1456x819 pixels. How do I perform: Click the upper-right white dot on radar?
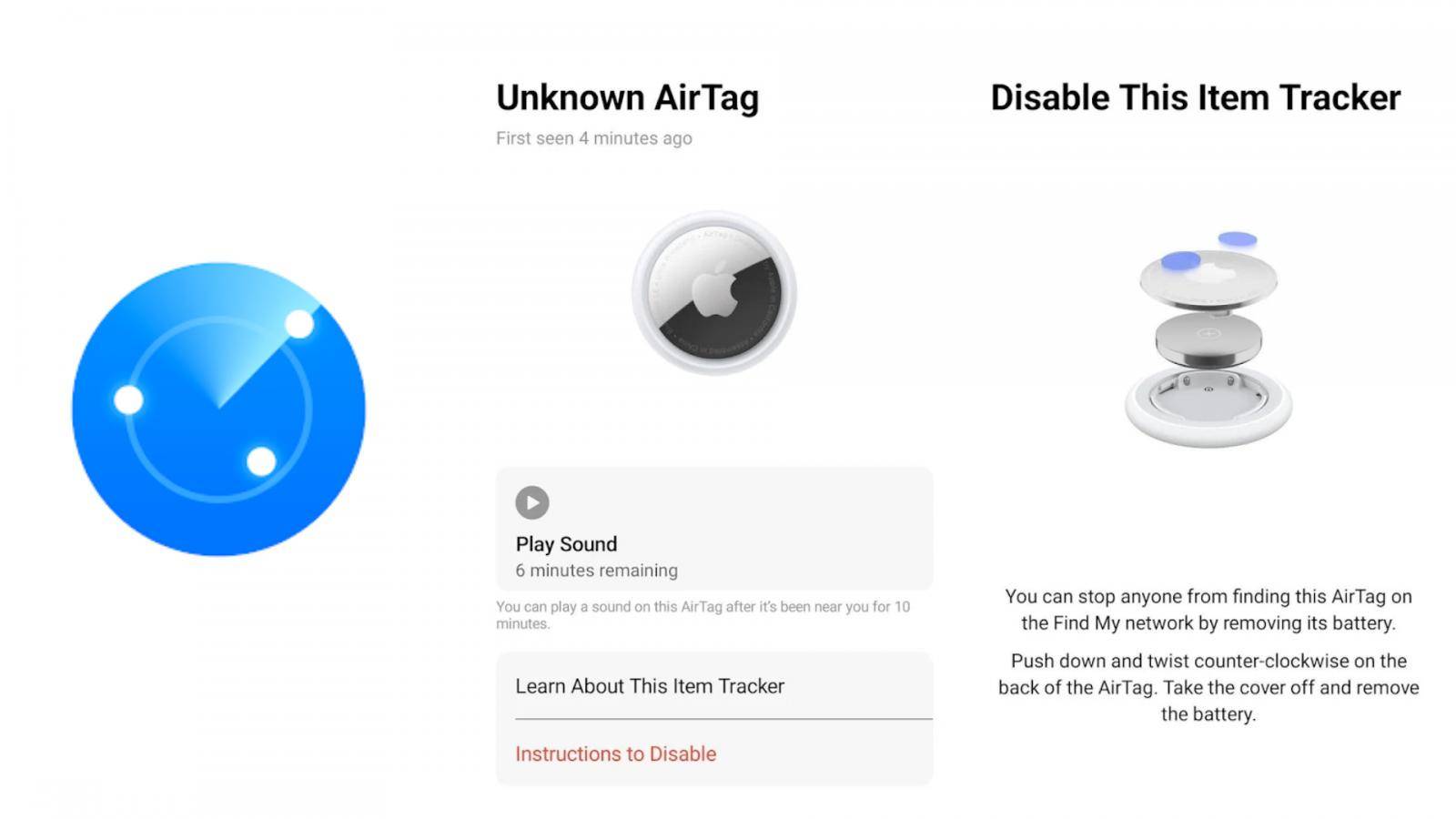pyautogui.click(x=299, y=324)
